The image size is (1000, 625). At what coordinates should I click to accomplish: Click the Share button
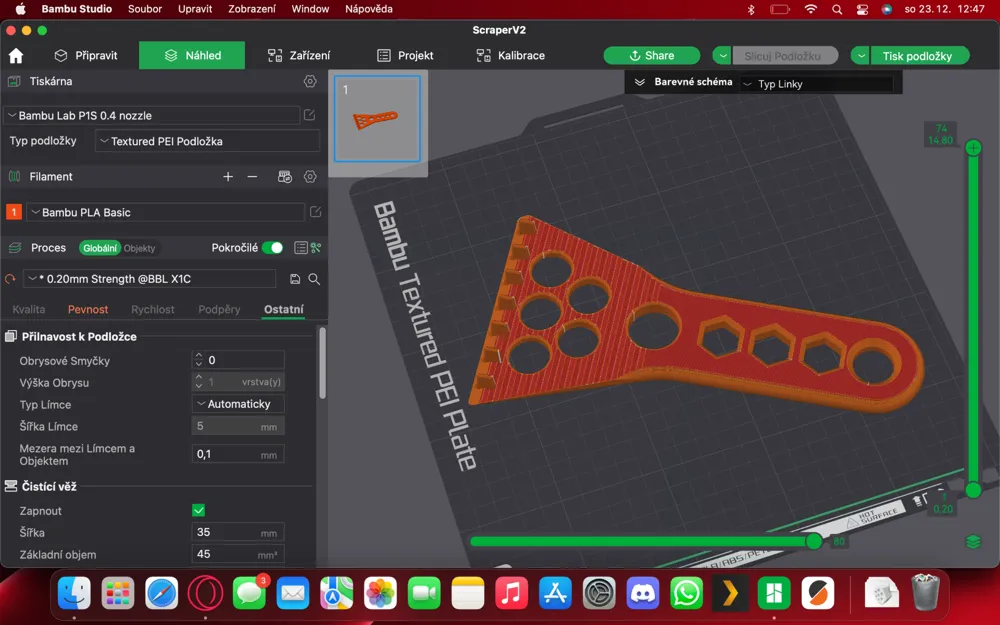point(651,56)
